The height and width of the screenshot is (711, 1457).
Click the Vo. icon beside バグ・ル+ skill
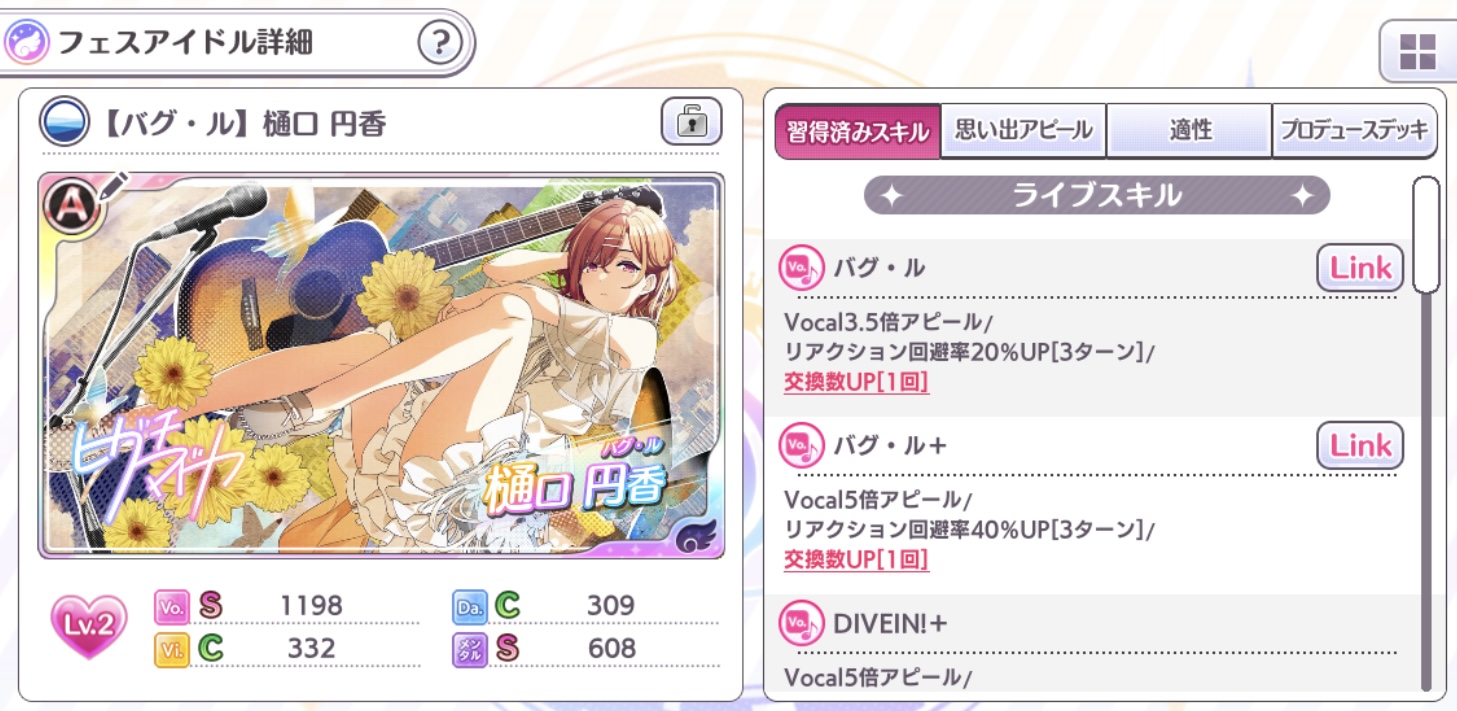pyautogui.click(x=801, y=445)
